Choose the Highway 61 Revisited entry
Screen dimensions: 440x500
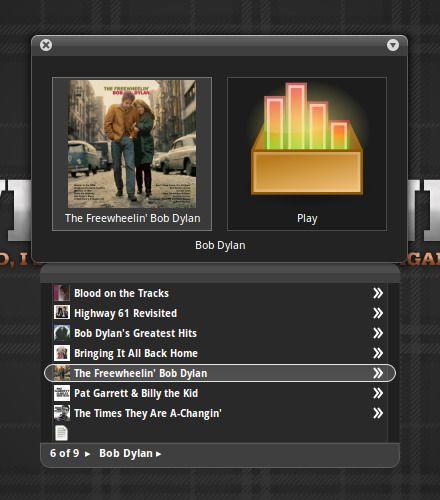pos(218,313)
